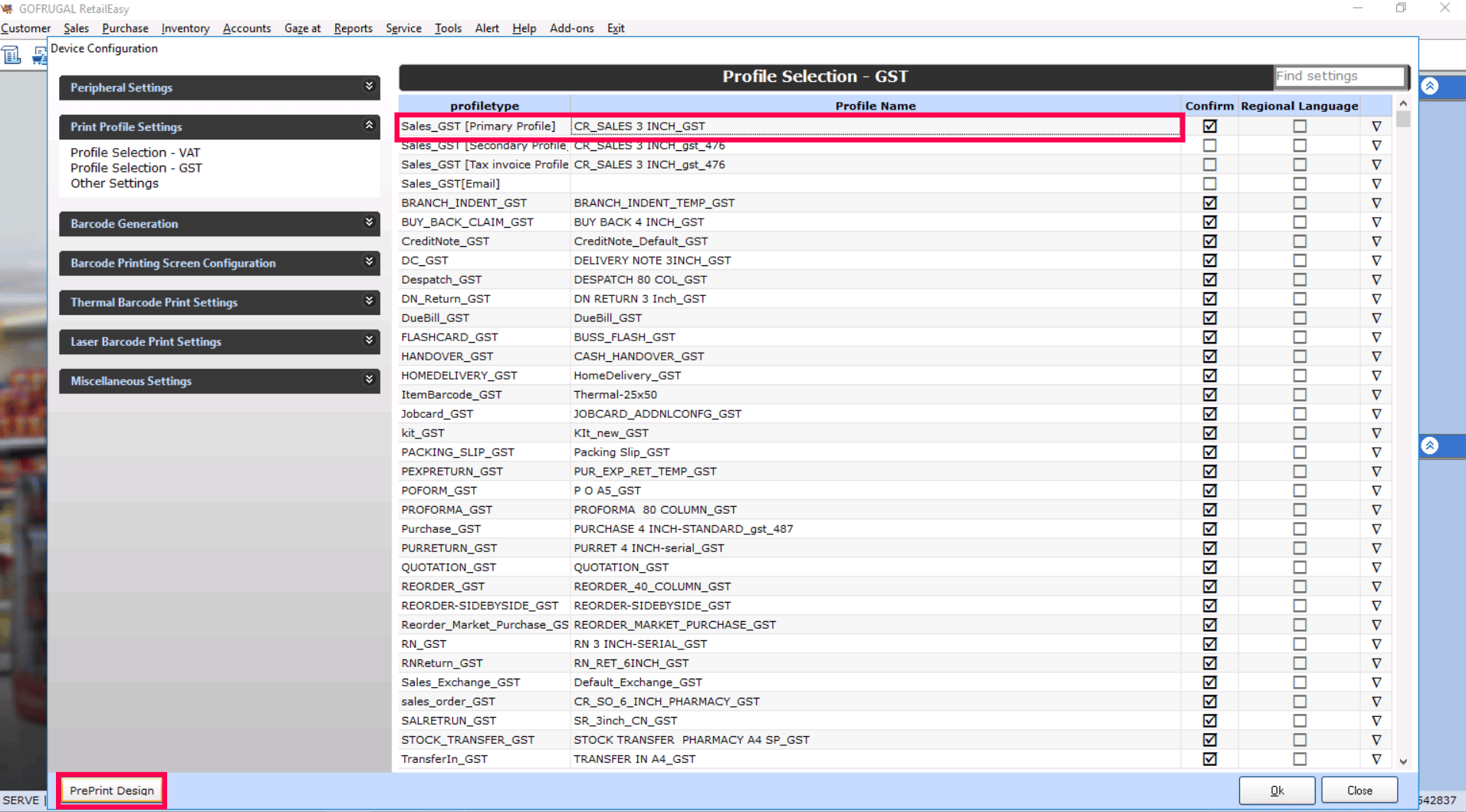Expand Thermal Barcode Print Settings section
The height and width of the screenshot is (812, 1466).
click(219, 302)
